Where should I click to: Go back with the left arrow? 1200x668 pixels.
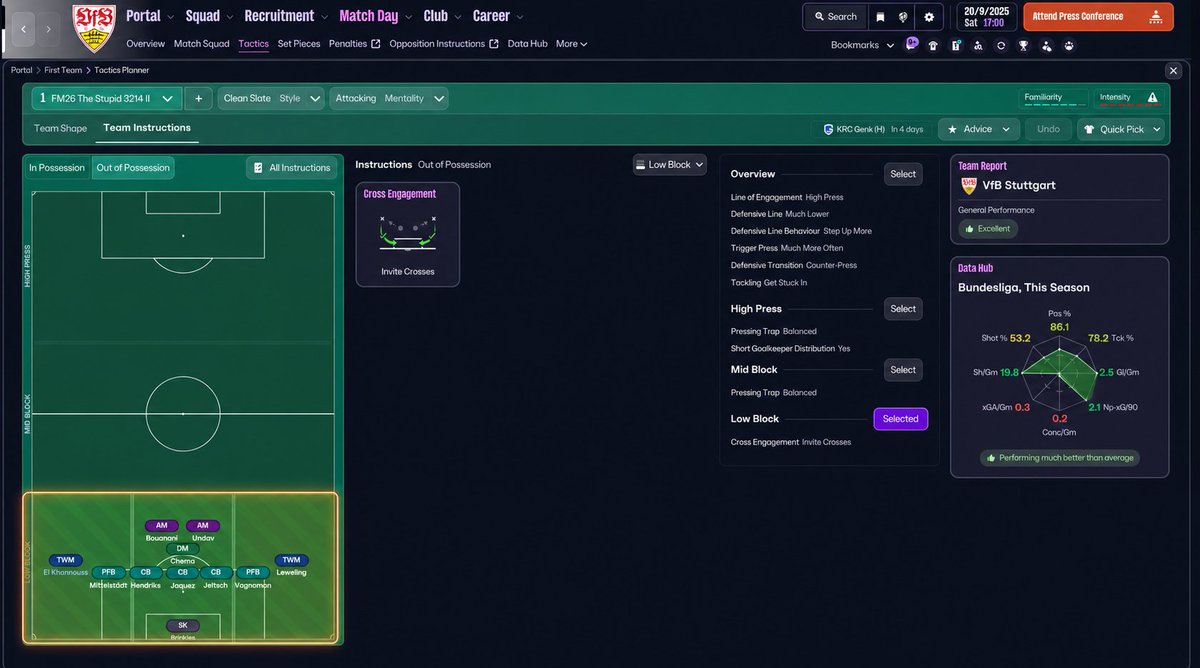(22, 29)
